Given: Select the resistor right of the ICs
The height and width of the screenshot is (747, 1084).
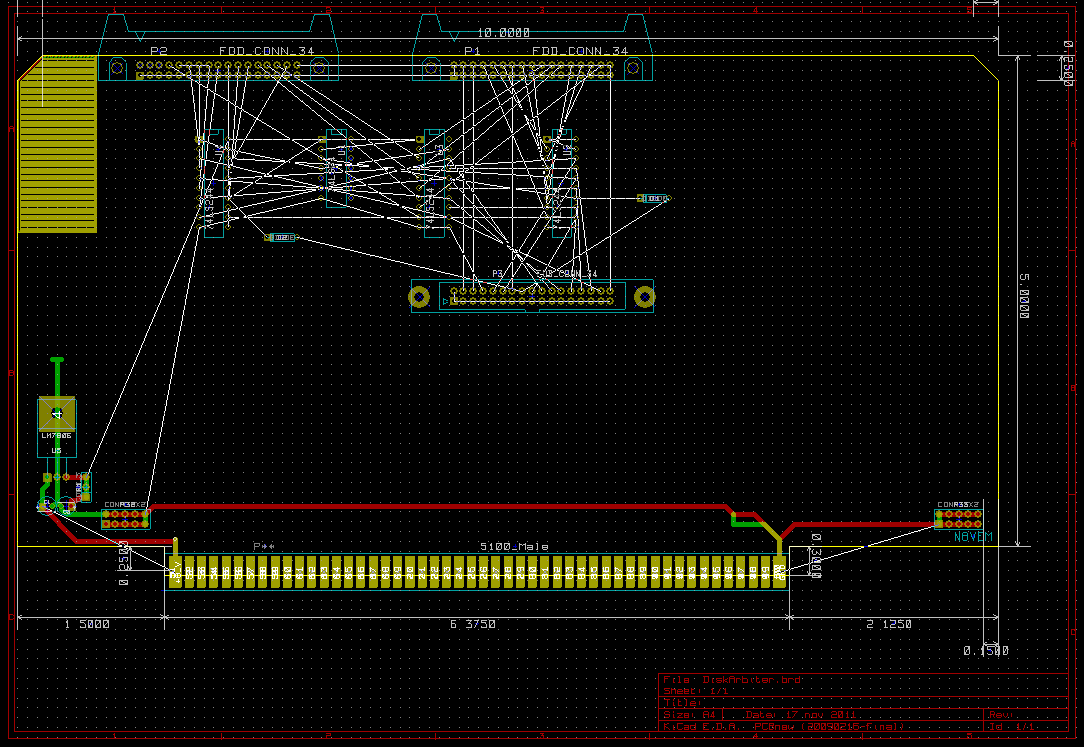Looking at the screenshot, I should 654,199.
